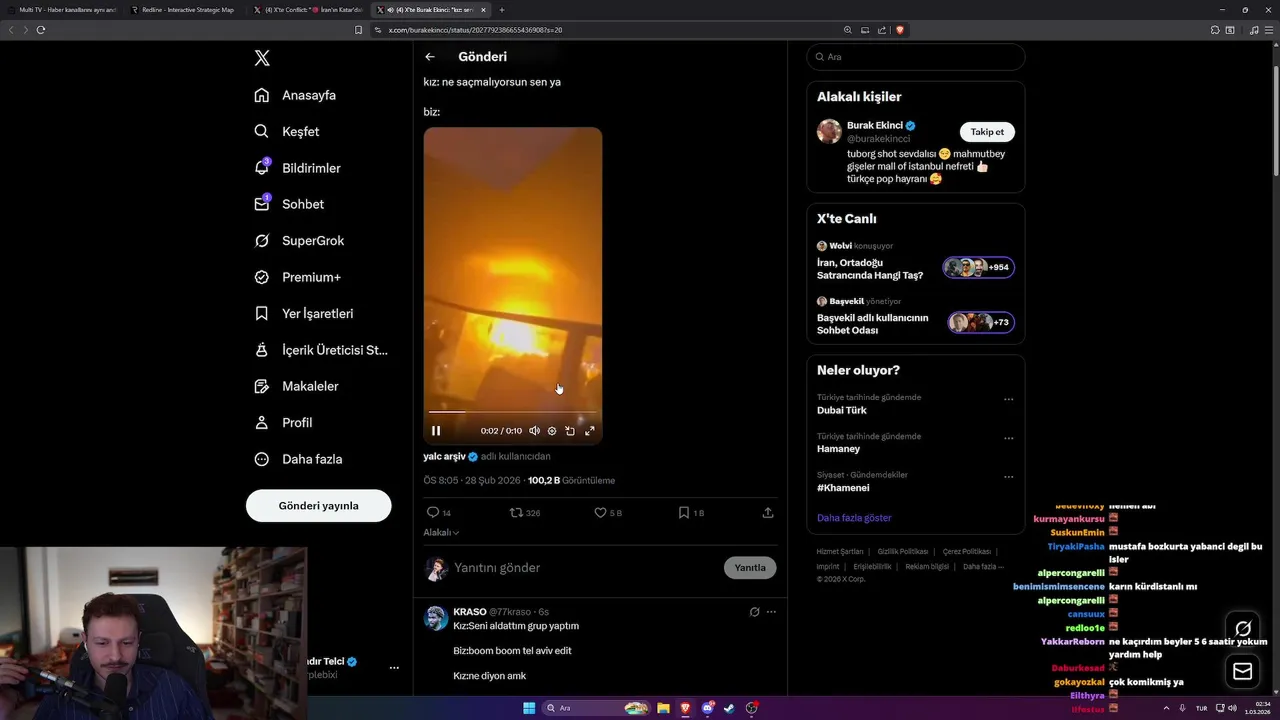Image resolution: width=1280 pixels, height=720 pixels.
Task: Open Sohbet messages
Action: 289,204
